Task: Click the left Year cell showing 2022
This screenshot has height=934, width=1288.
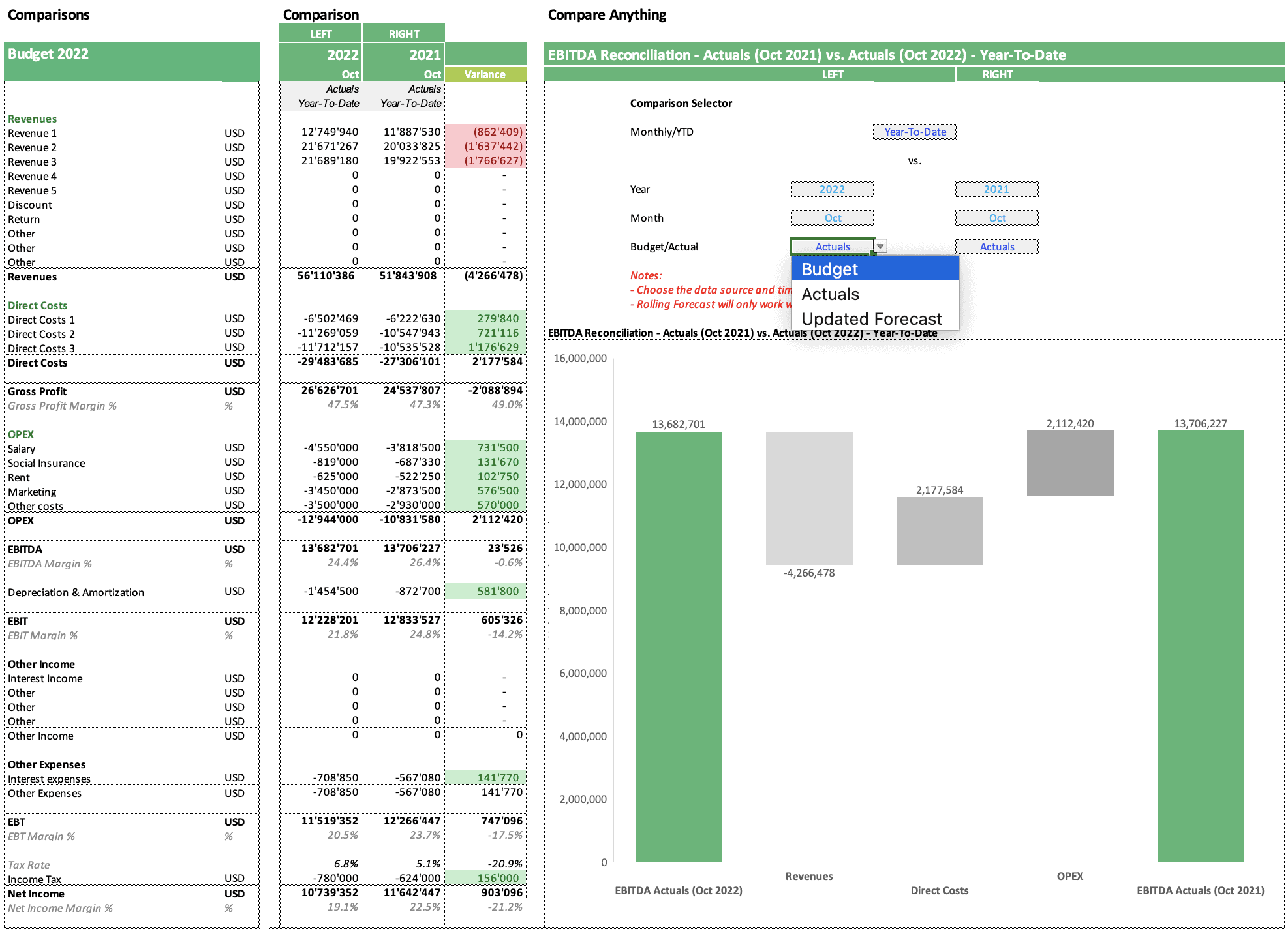Action: [832, 189]
